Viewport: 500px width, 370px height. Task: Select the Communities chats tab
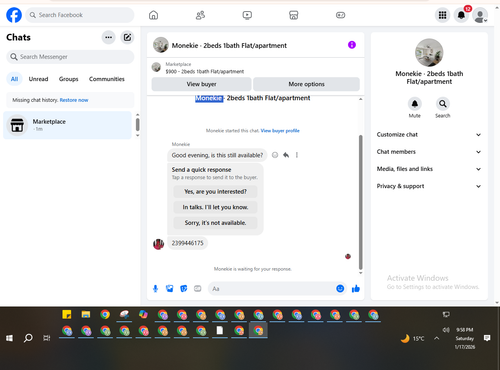107,79
